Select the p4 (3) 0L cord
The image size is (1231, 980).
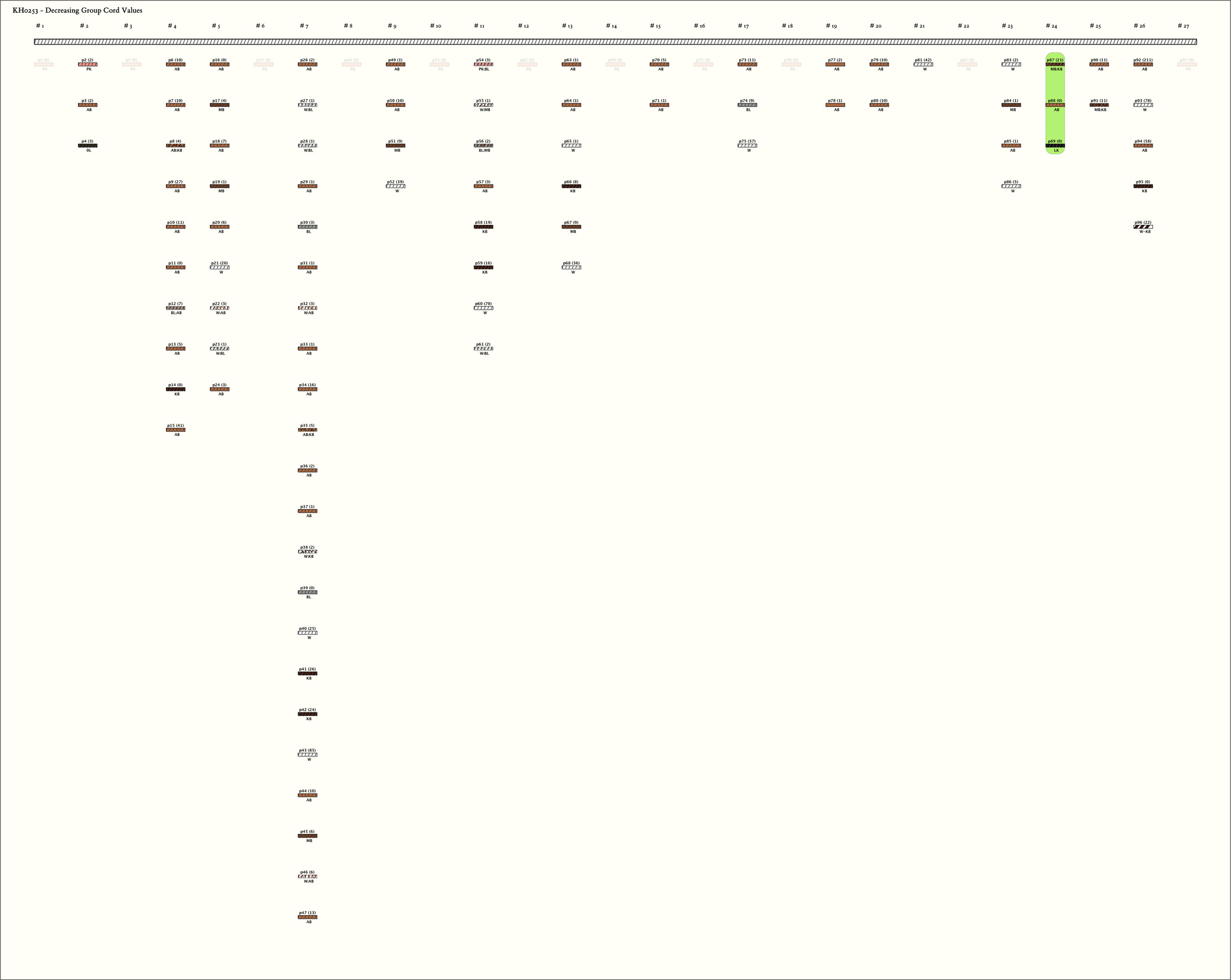(88, 145)
